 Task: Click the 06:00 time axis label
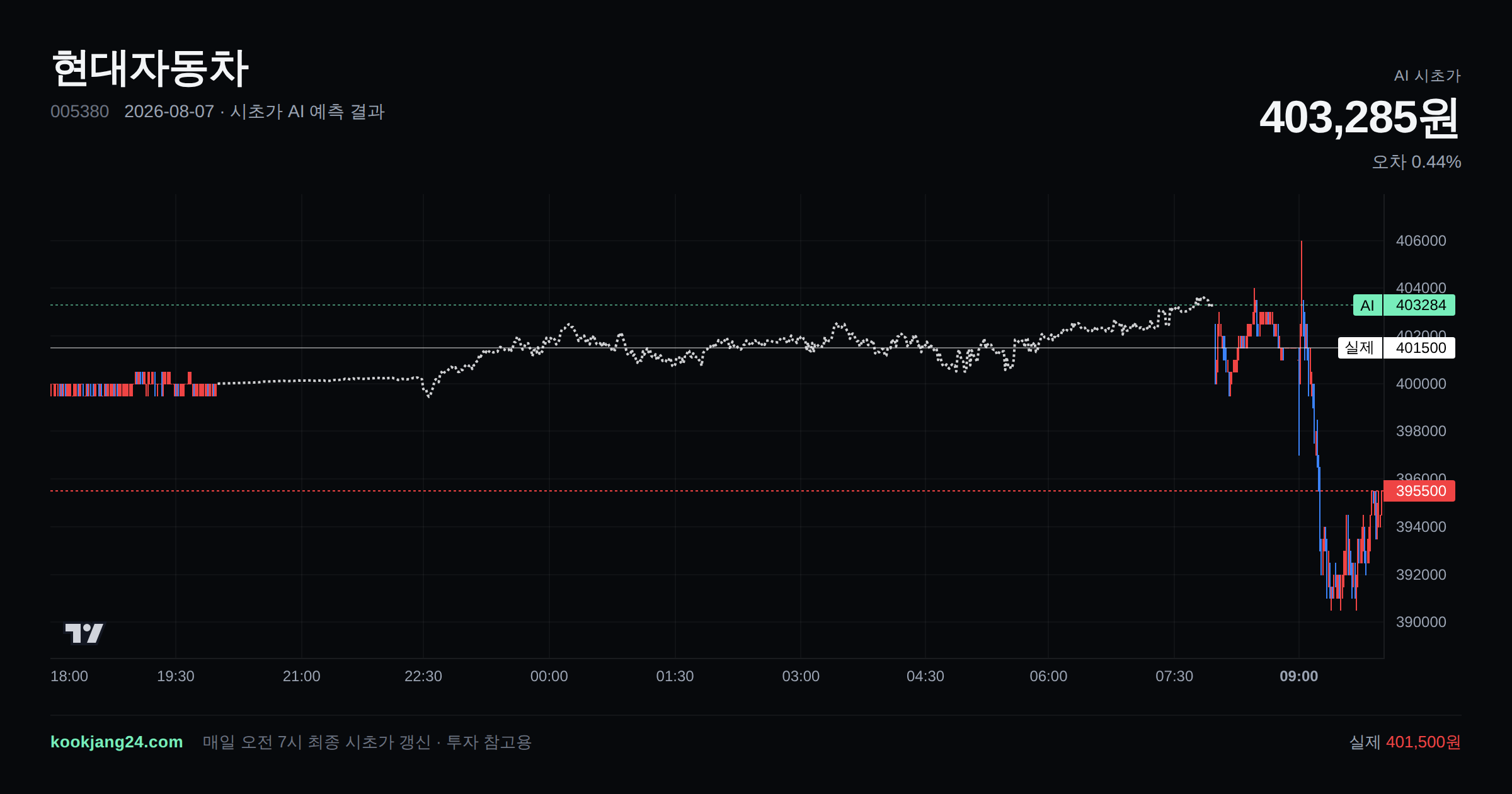coord(1048,676)
